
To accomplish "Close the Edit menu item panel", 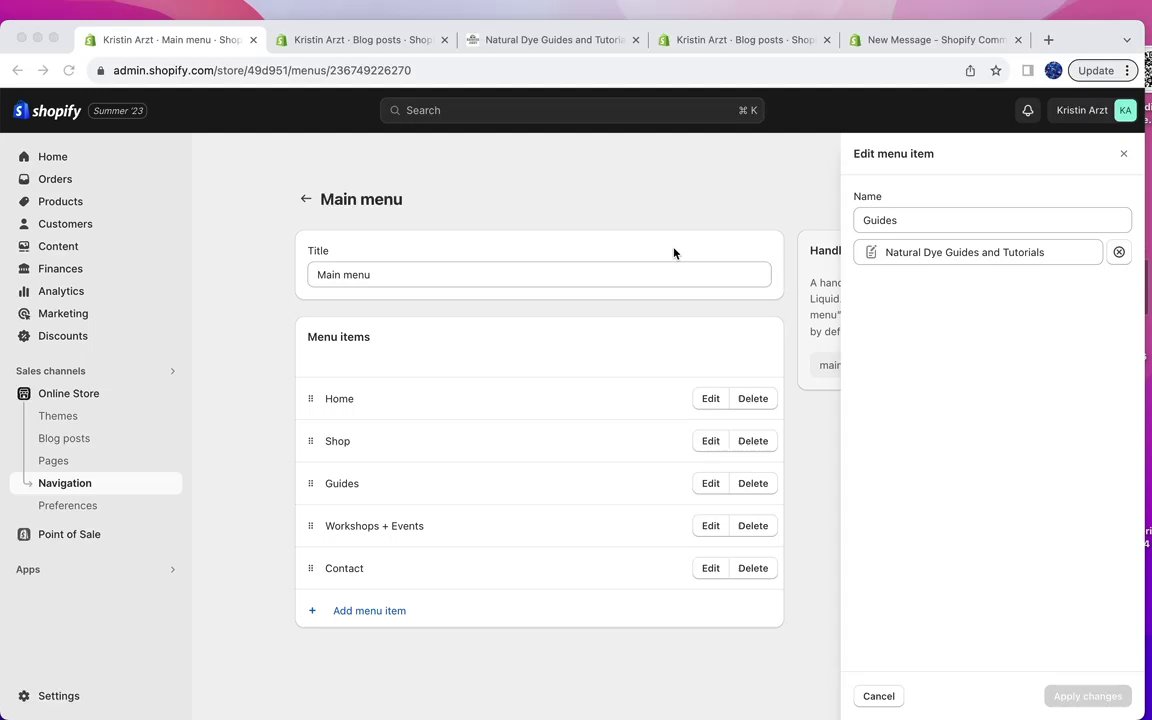I will (1123, 154).
